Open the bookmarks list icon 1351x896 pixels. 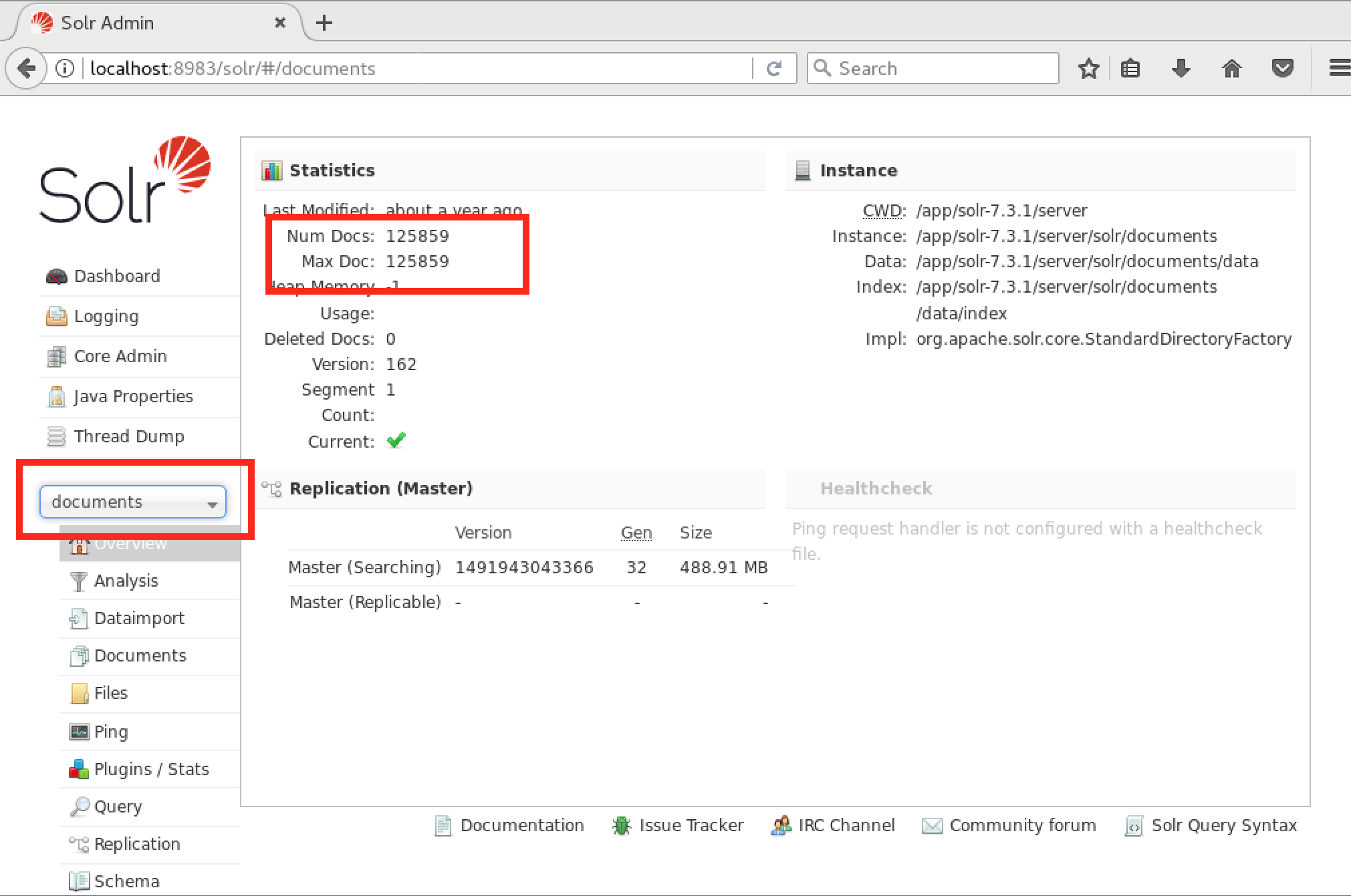coord(1130,68)
